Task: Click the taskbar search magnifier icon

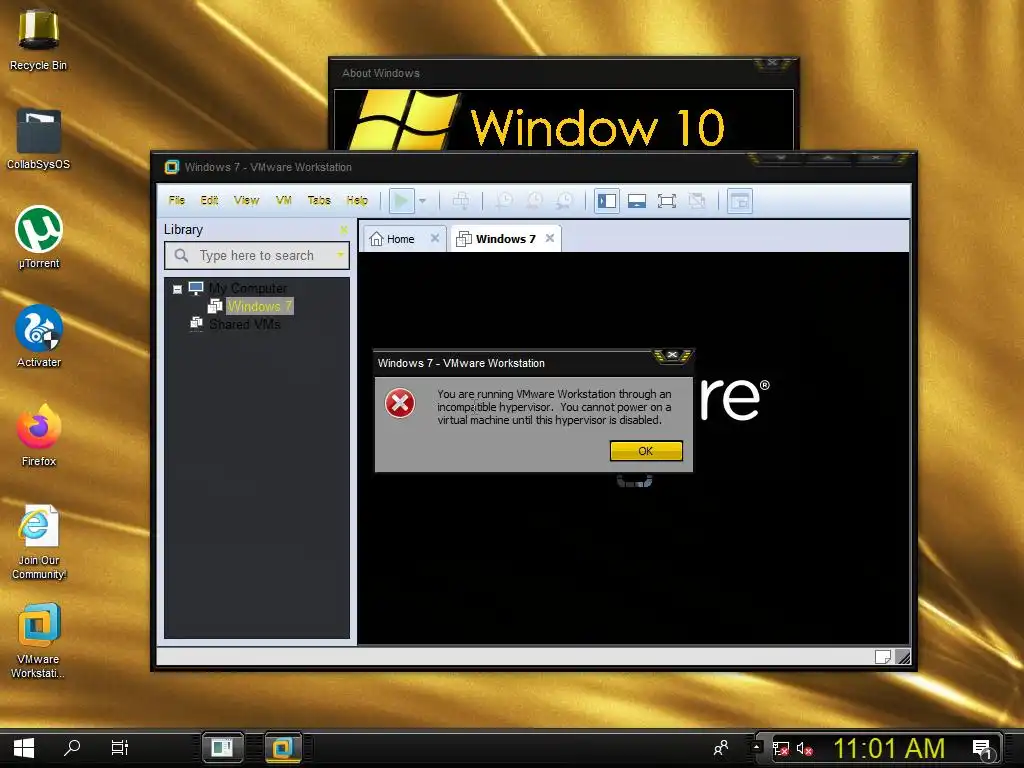Action: click(72, 747)
